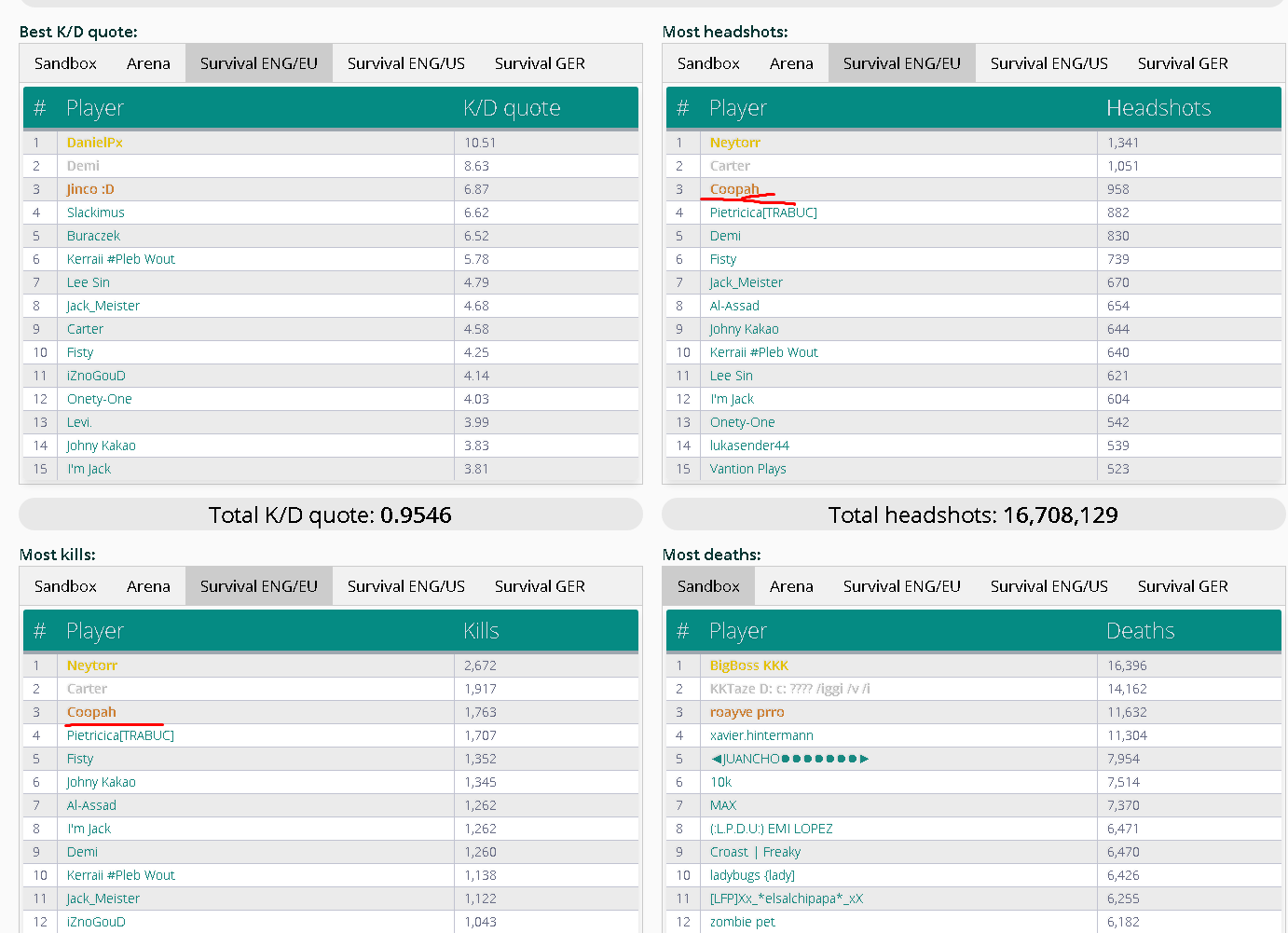Select Survival GER tab in Most deaths panel
Viewport: 1288px width, 933px height.
click(x=1182, y=586)
